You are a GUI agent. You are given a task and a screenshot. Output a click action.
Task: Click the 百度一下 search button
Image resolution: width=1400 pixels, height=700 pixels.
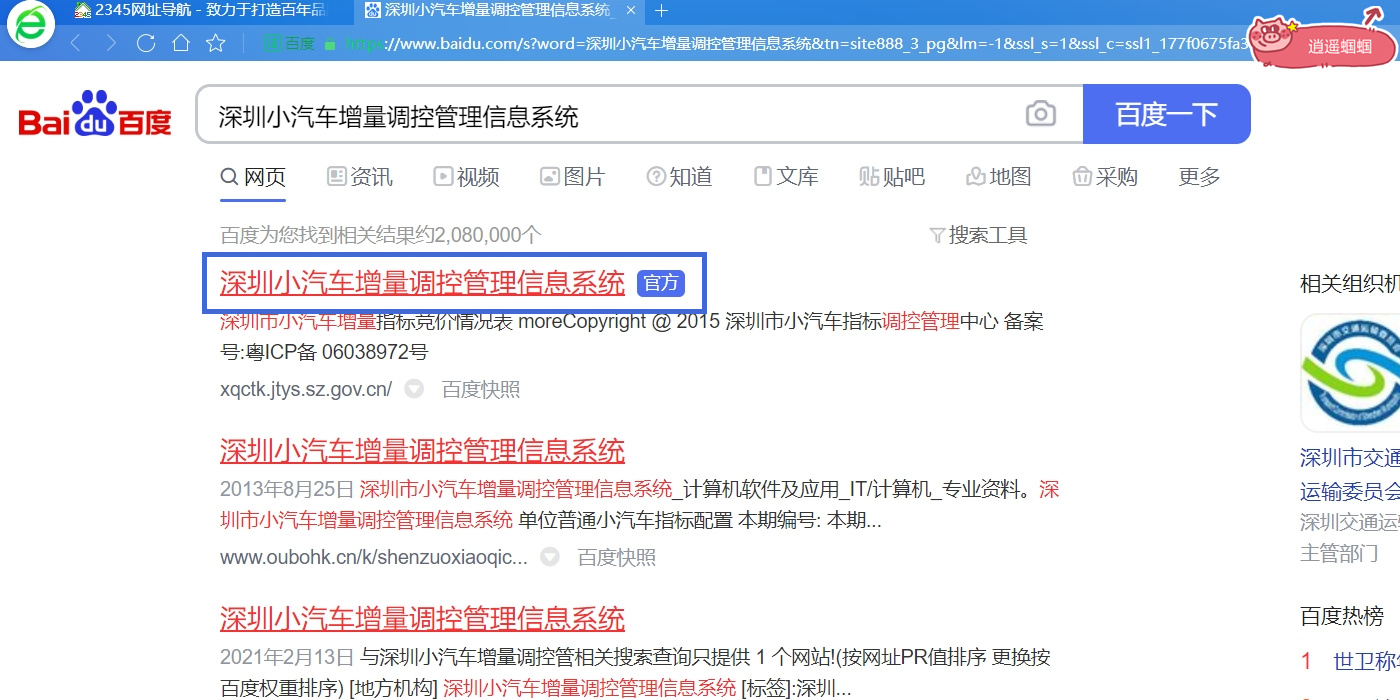click(x=1167, y=114)
